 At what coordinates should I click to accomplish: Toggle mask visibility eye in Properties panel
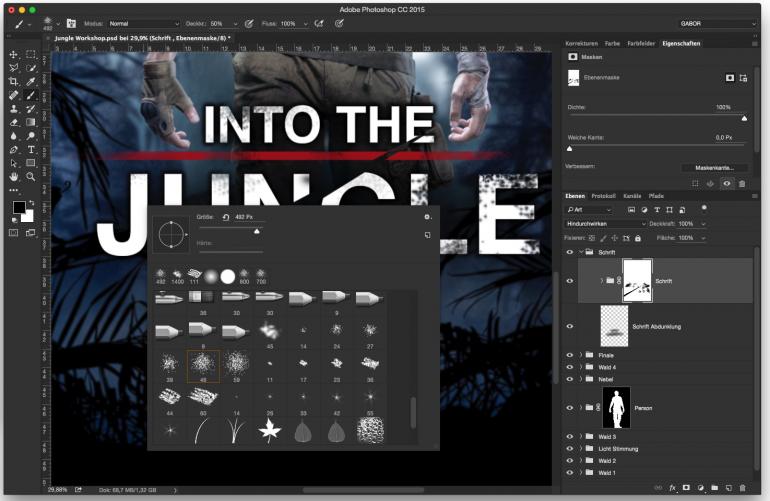727,184
